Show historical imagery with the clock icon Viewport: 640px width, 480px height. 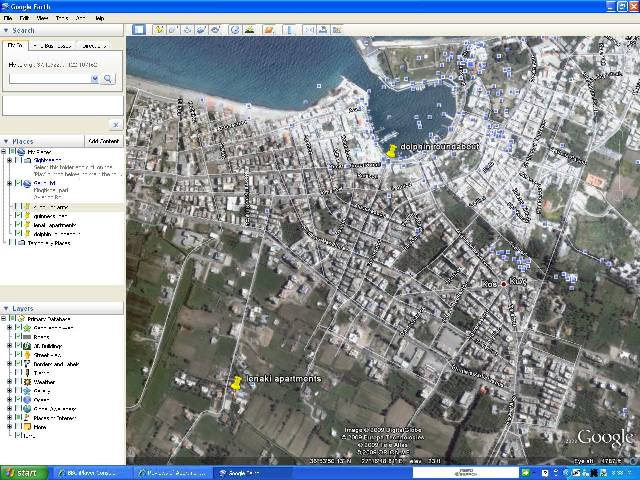(x=235, y=29)
